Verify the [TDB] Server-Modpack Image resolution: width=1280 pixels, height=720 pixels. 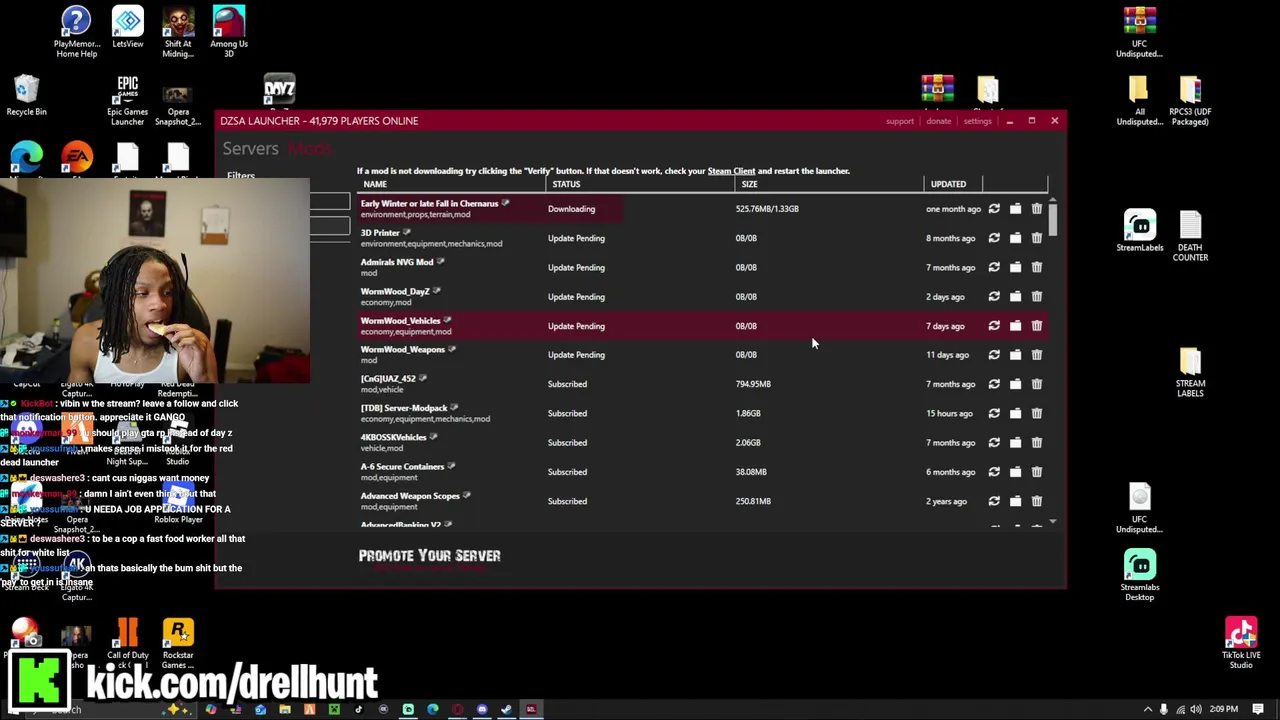[994, 413]
